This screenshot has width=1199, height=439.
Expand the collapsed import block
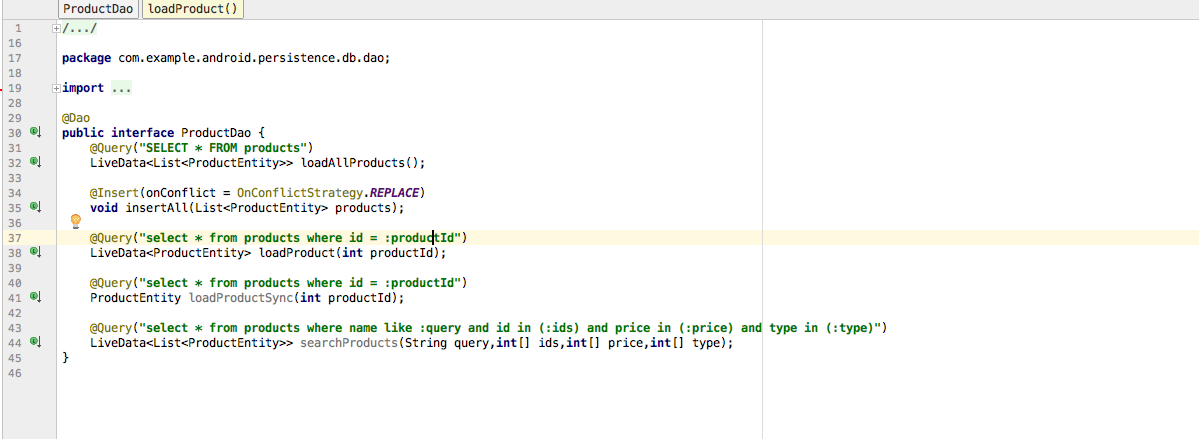click(55, 88)
